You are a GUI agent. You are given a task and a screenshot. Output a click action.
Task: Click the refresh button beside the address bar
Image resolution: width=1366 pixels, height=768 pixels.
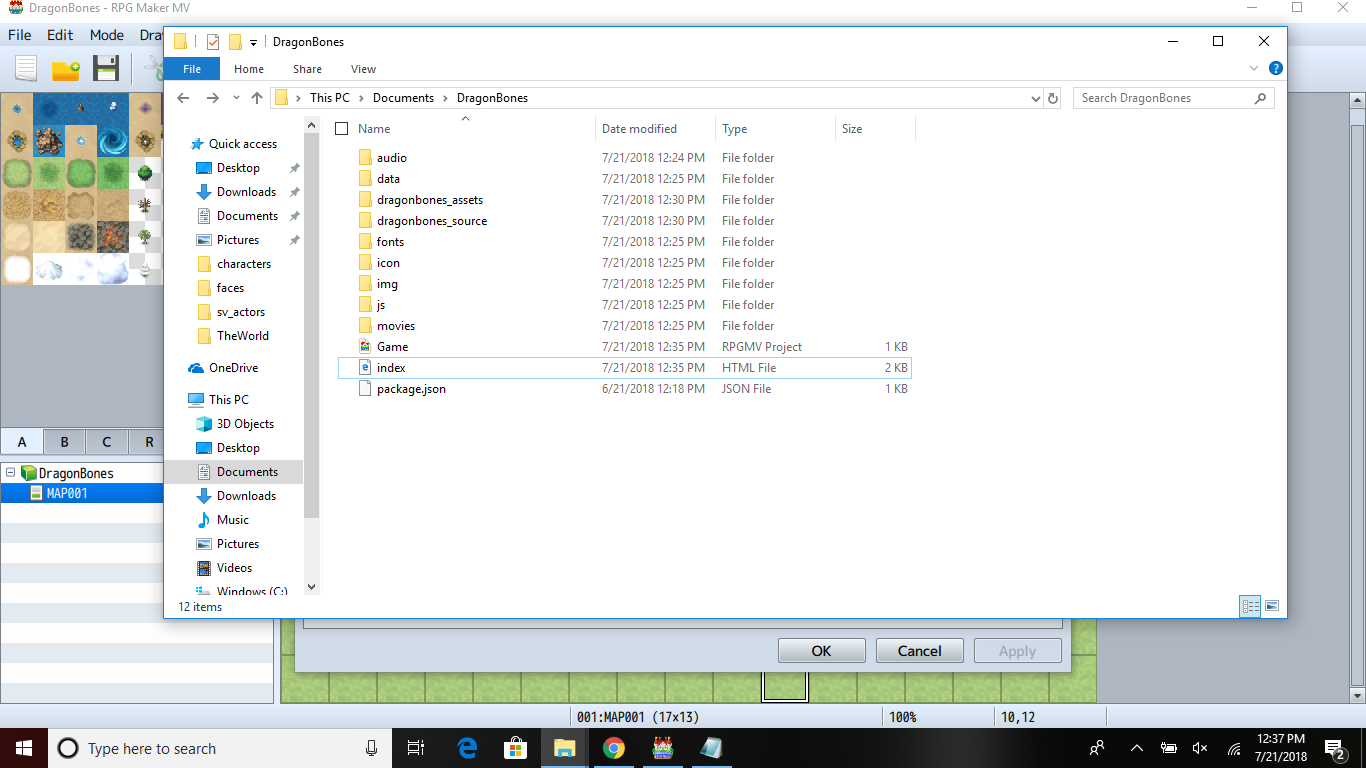(1052, 98)
